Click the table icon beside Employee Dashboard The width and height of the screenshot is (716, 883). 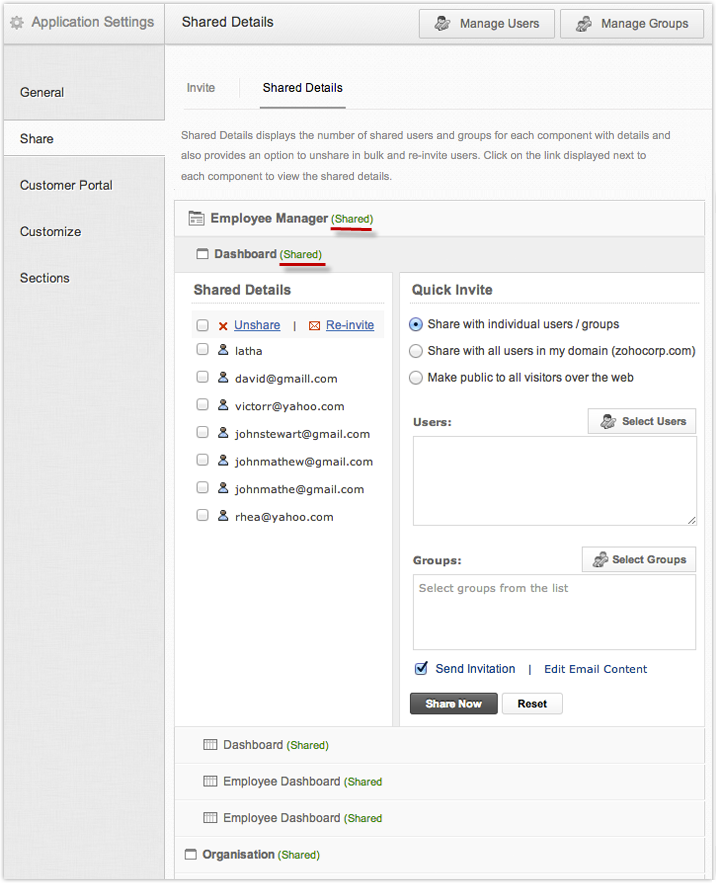tap(210, 781)
